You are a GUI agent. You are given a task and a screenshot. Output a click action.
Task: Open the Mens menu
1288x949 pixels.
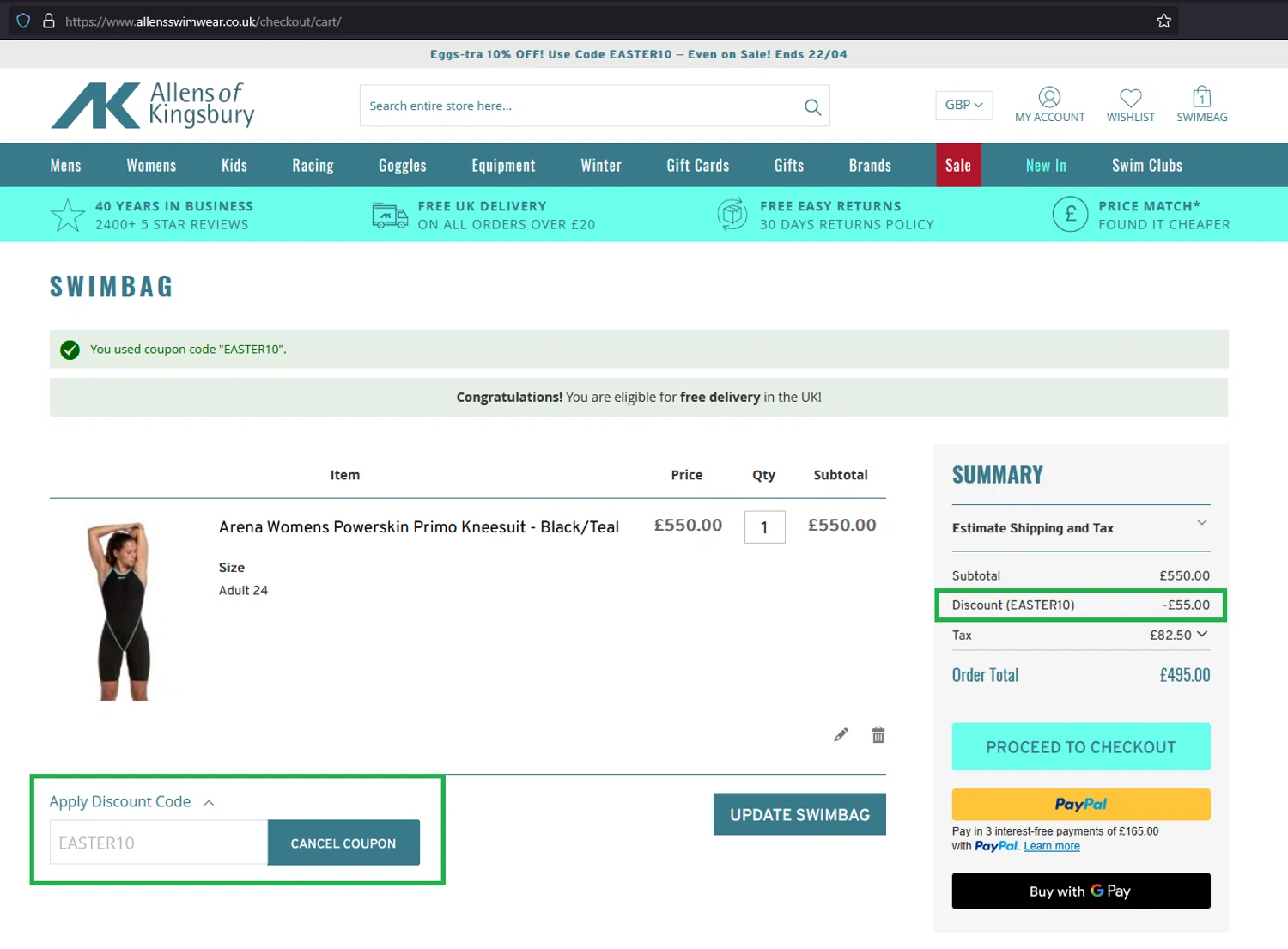(x=65, y=165)
